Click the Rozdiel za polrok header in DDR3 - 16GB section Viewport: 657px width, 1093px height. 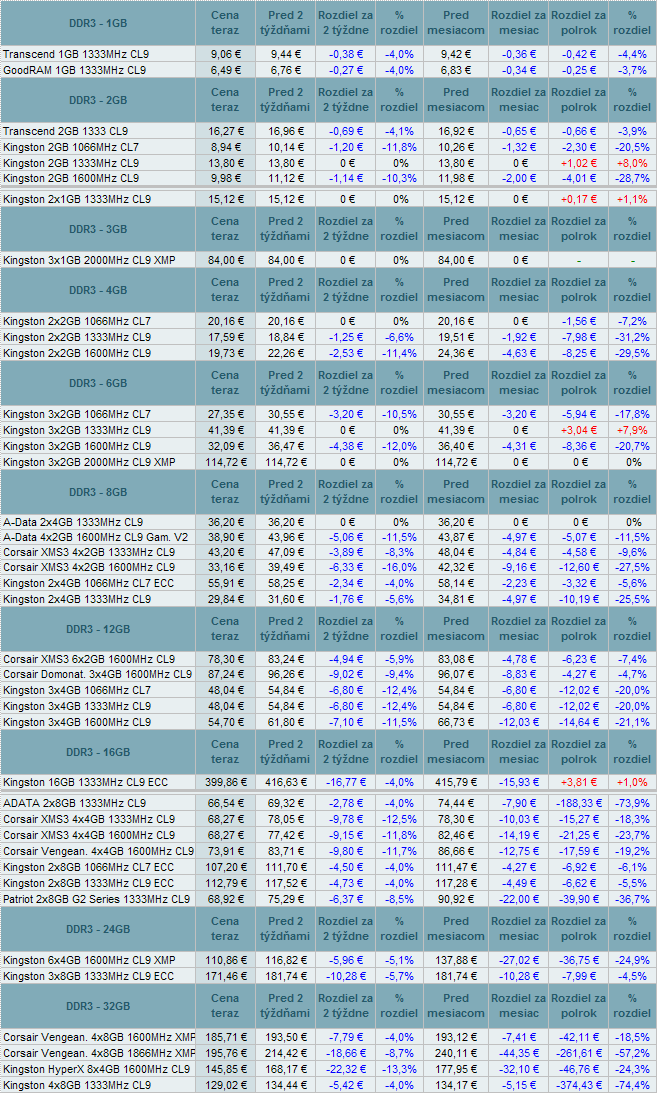tap(579, 752)
